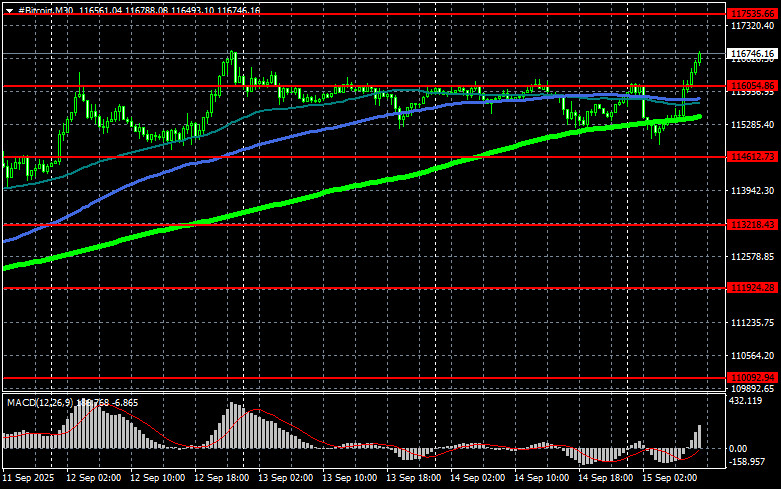This screenshot has height=489, width=781.
Task: Click the 0.00 level on MACD scale
Action: [x=741, y=448]
